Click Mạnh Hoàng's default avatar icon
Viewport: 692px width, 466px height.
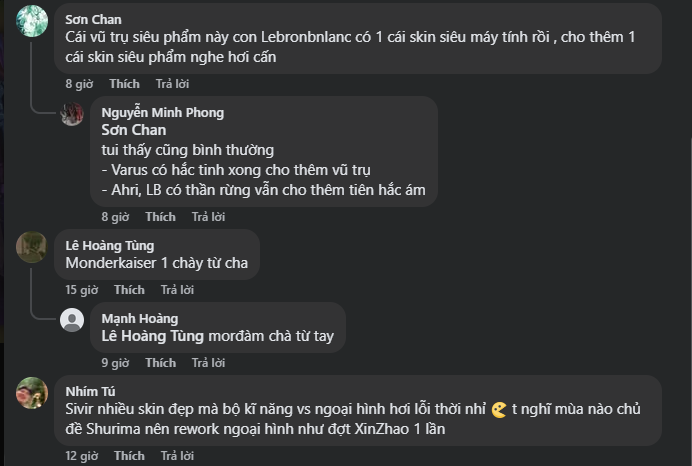click(x=72, y=320)
